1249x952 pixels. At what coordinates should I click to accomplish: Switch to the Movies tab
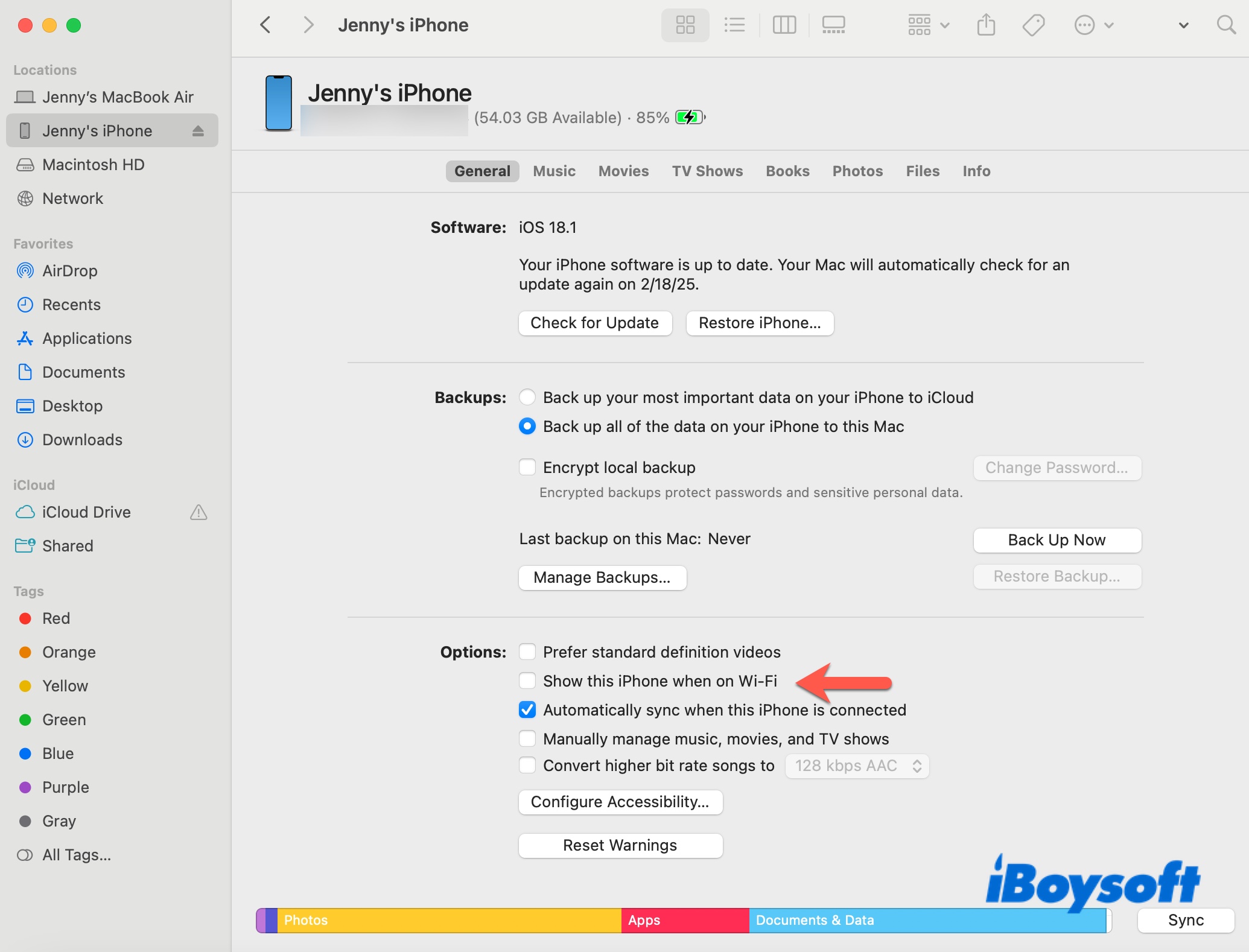(623, 171)
